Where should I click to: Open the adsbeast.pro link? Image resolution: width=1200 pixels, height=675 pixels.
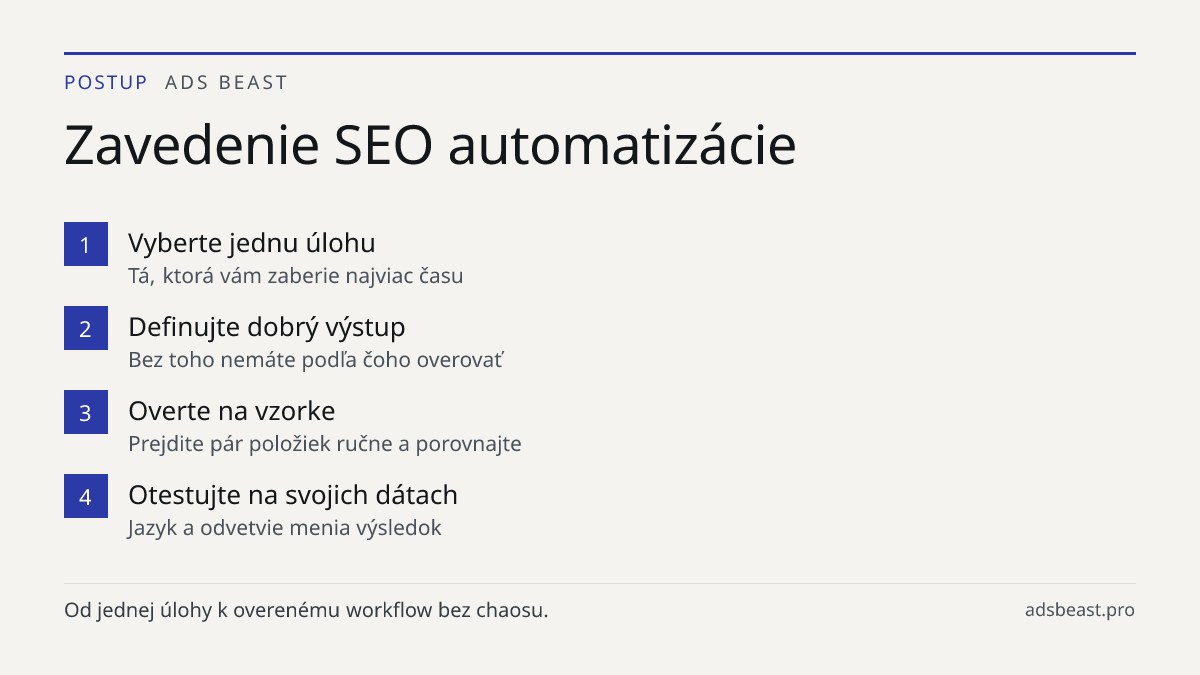click(1080, 610)
